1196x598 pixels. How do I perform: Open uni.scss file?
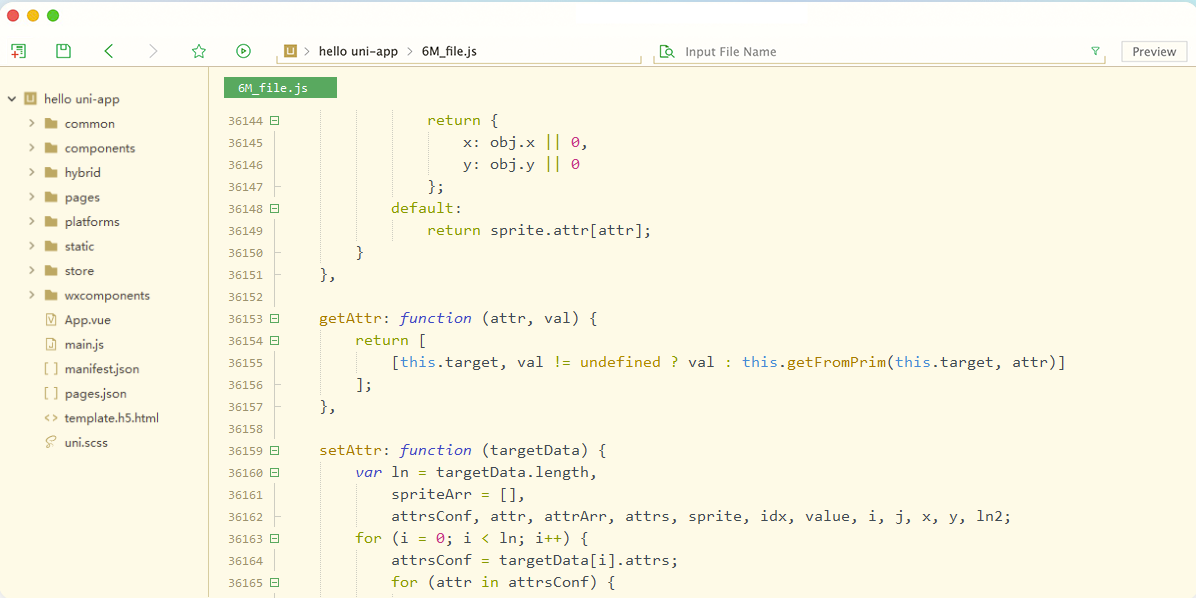[x=86, y=442]
